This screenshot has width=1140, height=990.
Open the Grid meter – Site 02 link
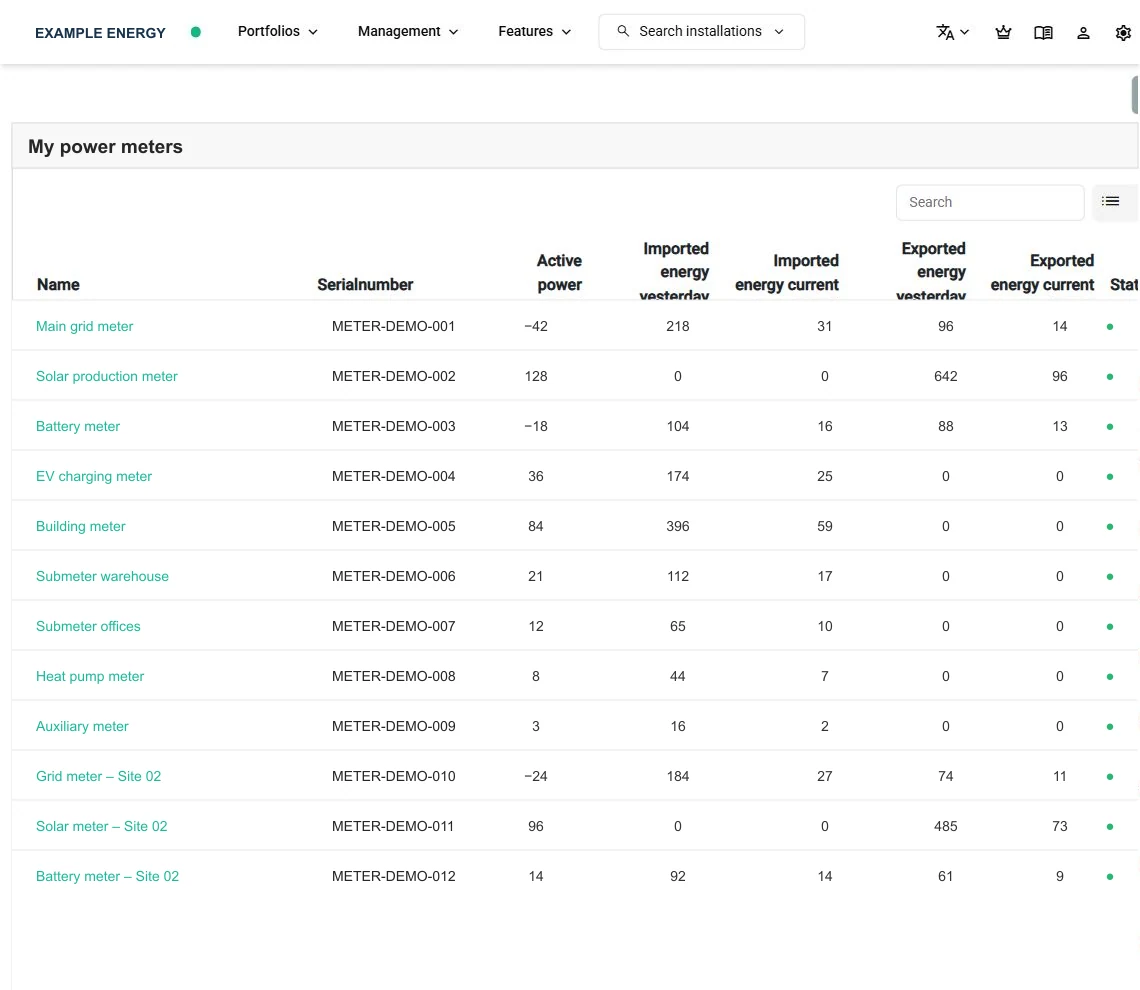click(98, 776)
